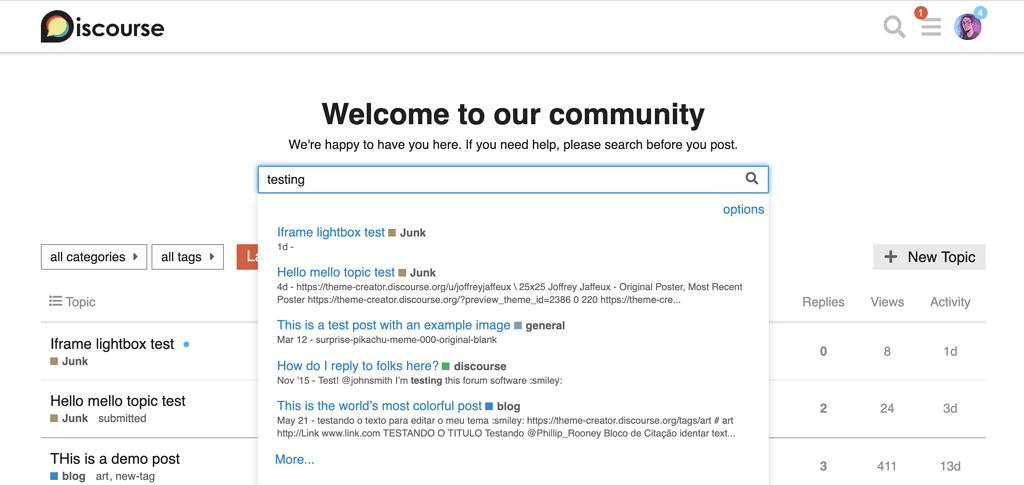Click More... to show more results

click(x=295, y=459)
